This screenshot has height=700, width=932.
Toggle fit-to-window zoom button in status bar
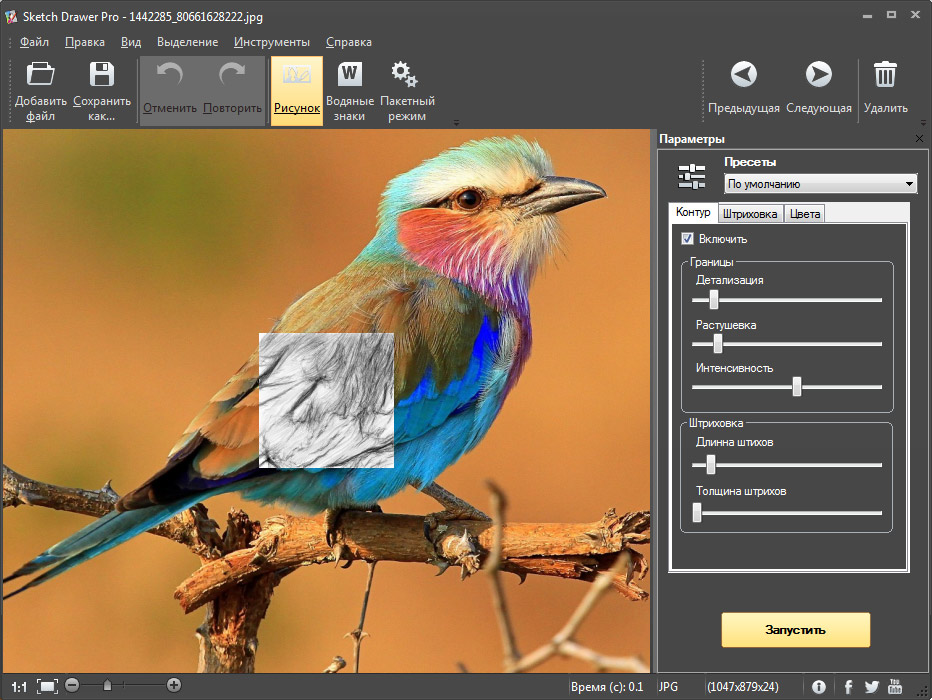[x=47, y=686]
